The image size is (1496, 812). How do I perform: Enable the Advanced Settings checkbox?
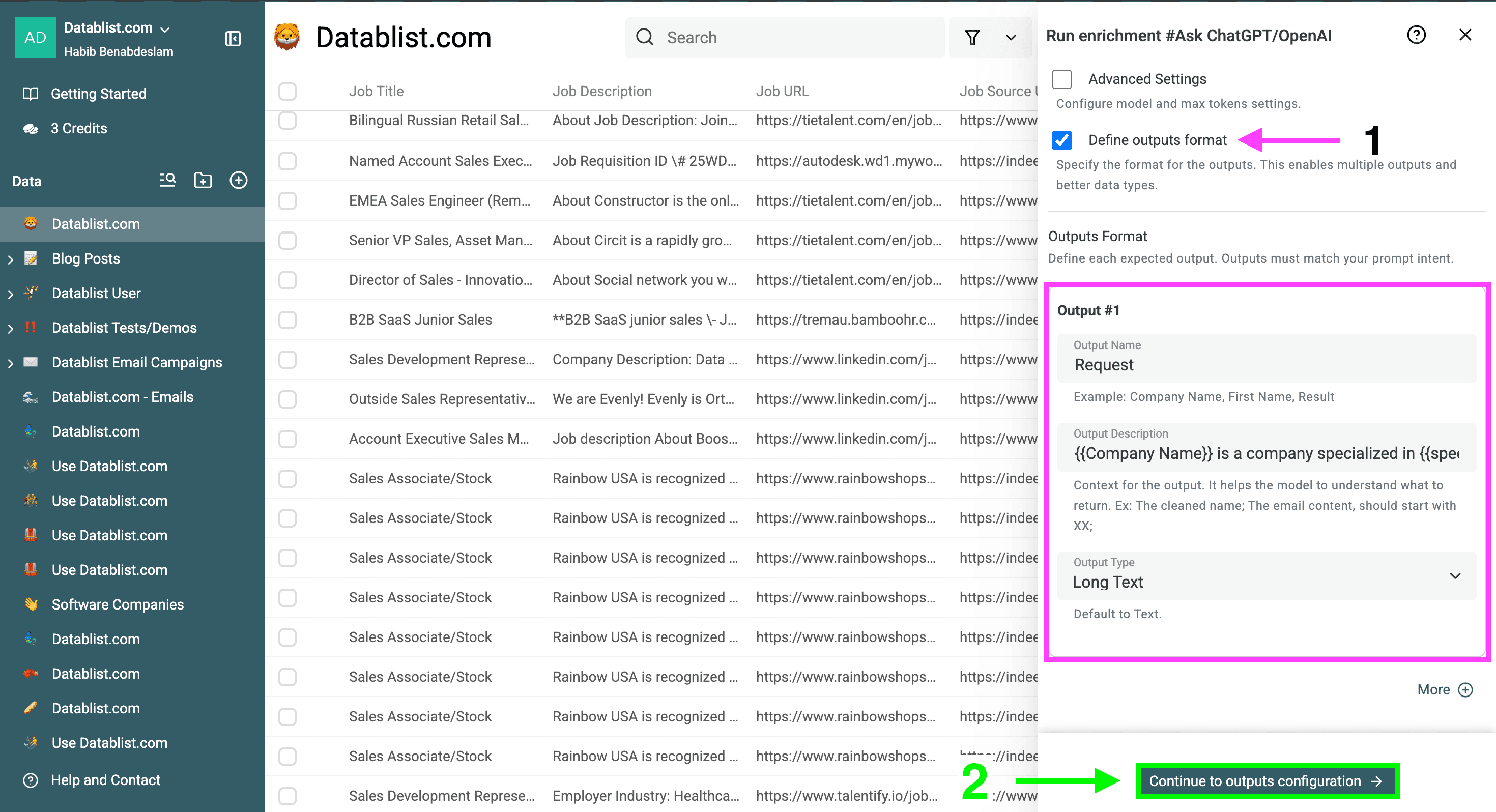[x=1061, y=79]
